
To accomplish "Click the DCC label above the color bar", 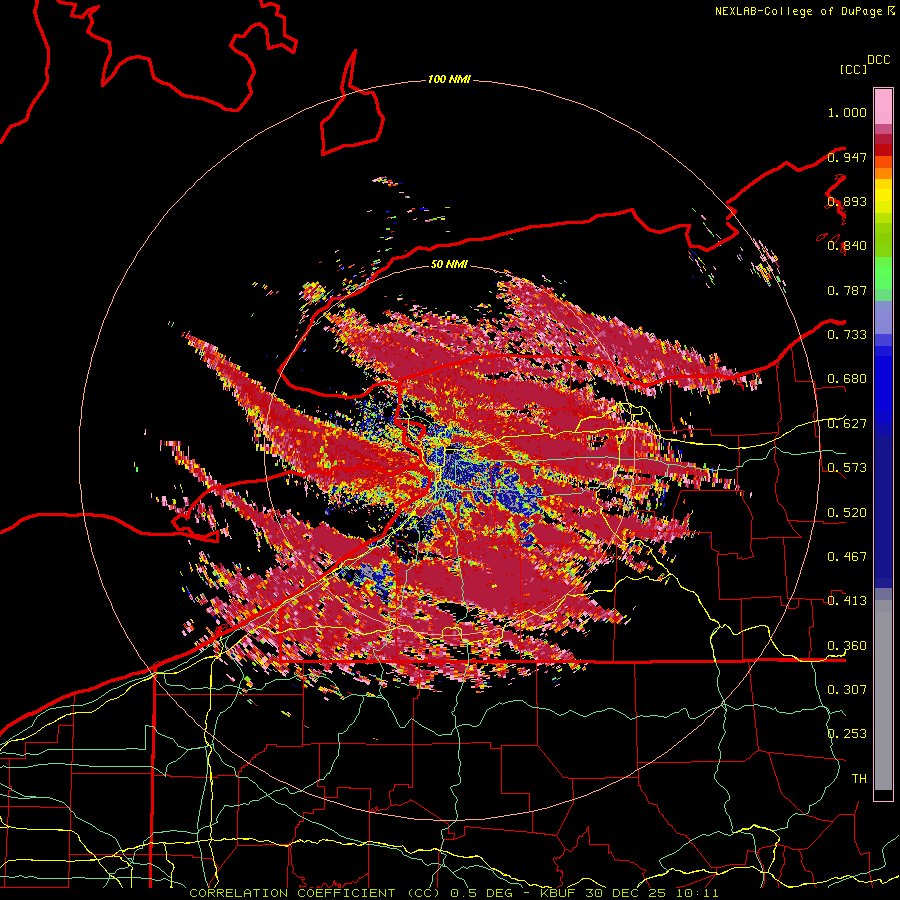I will pyautogui.click(x=879, y=60).
